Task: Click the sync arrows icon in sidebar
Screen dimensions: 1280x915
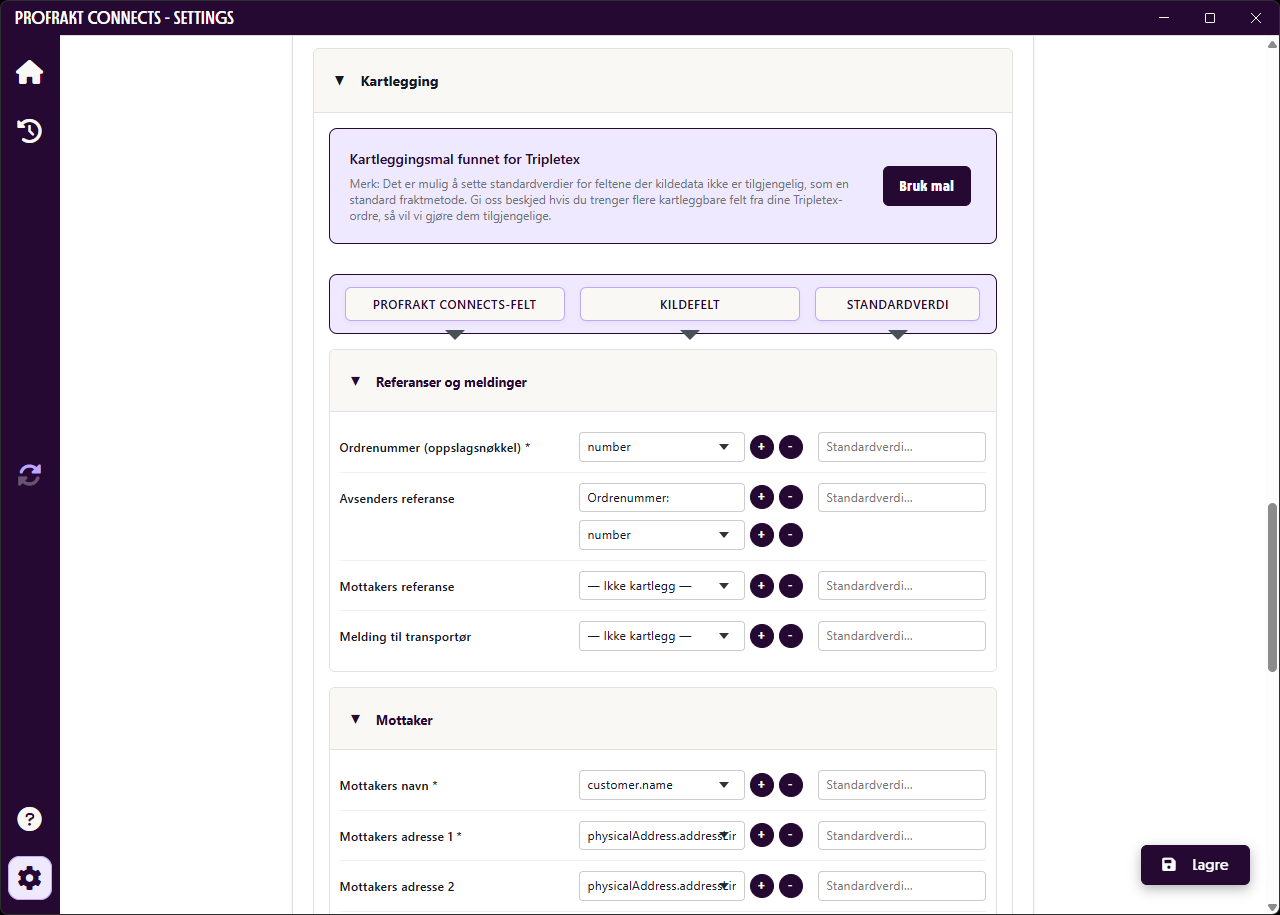Action: (x=29, y=475)
